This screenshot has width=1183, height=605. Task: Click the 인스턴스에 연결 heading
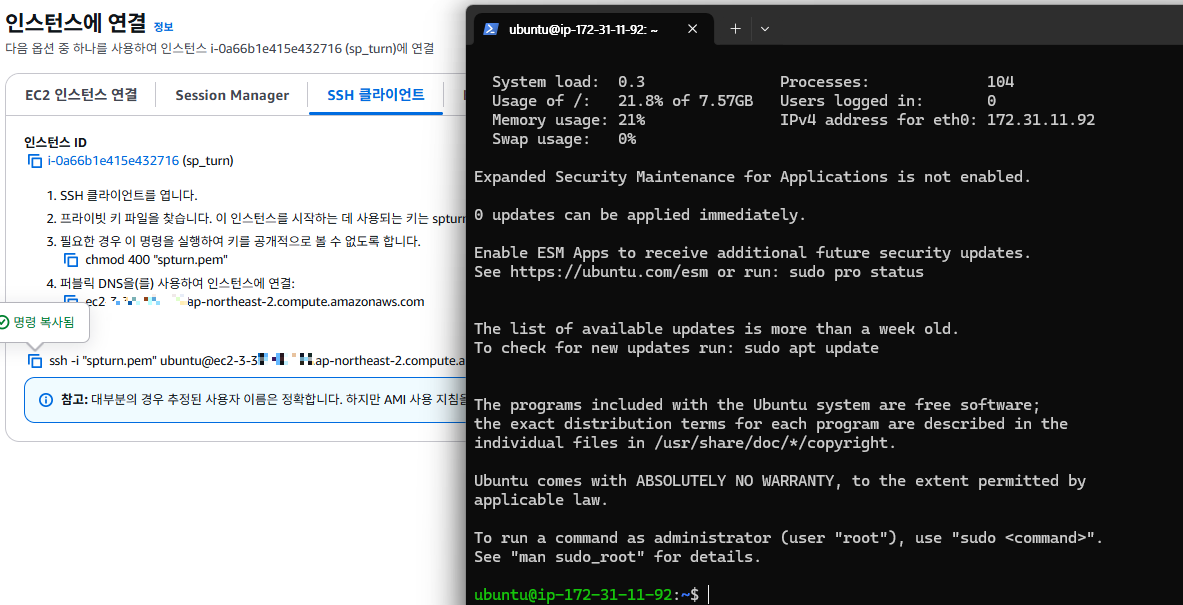(75, 23)
